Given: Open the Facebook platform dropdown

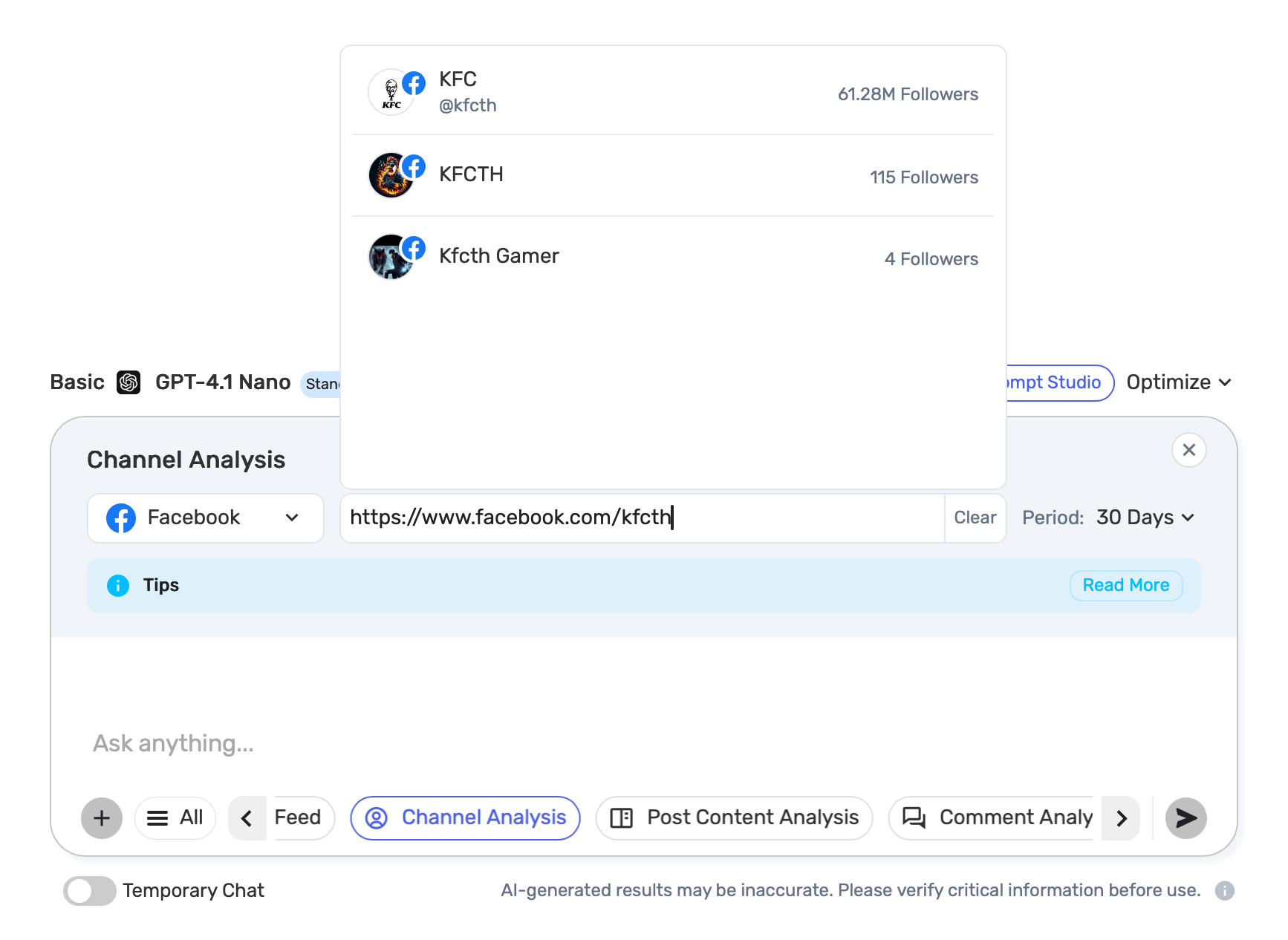Looking at the screenshot, I should 205,518.
